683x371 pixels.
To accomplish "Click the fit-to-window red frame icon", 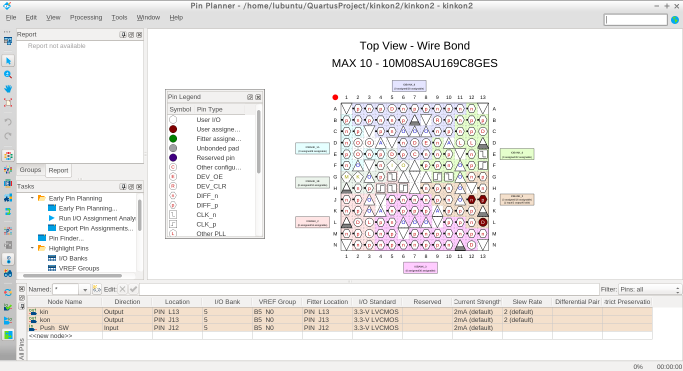I will (8, 103).
